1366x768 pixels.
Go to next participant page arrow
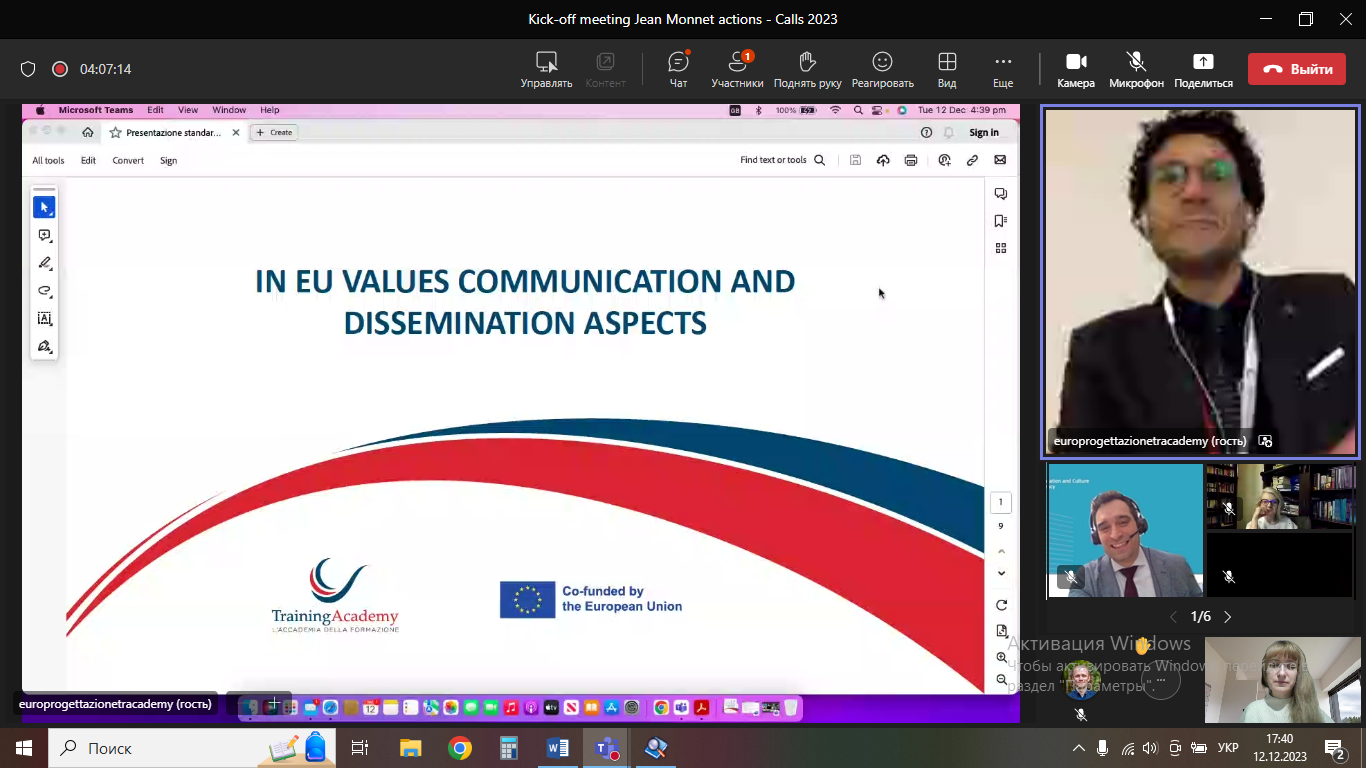pyautogui.click(x=1228, y=617)
